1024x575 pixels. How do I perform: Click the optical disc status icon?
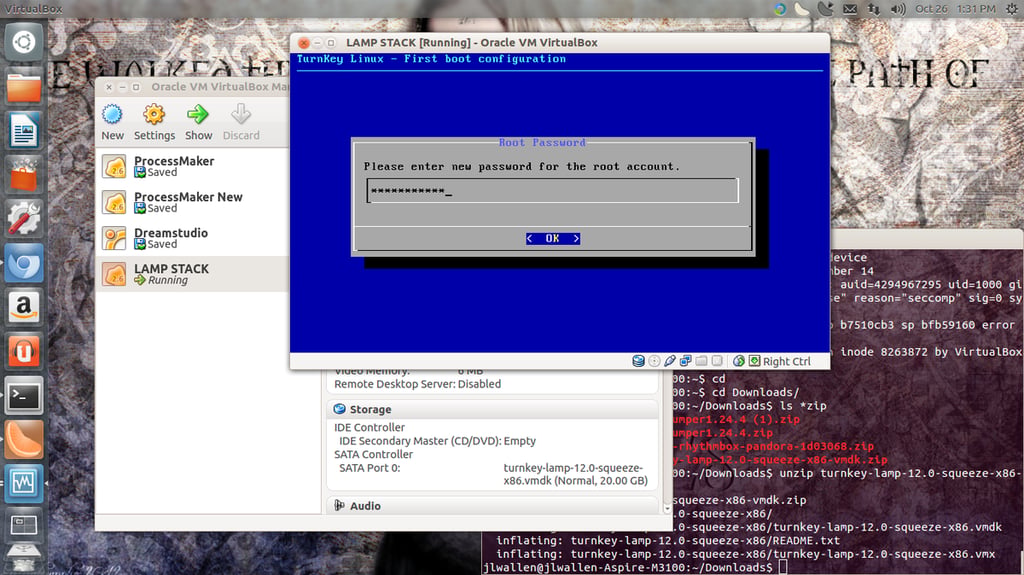tap(654, 361)
